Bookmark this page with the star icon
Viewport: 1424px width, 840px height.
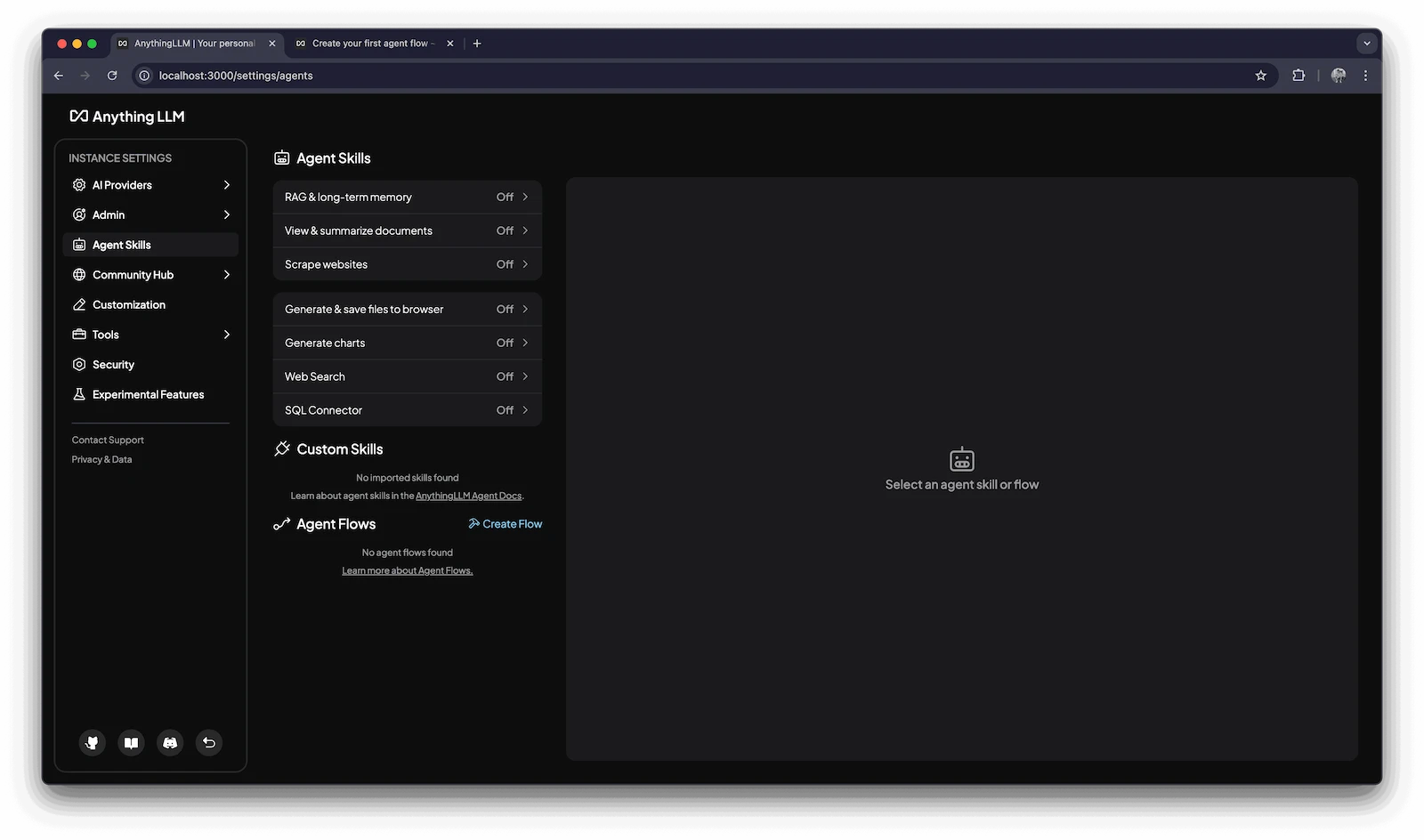[x=1260, y=76]
